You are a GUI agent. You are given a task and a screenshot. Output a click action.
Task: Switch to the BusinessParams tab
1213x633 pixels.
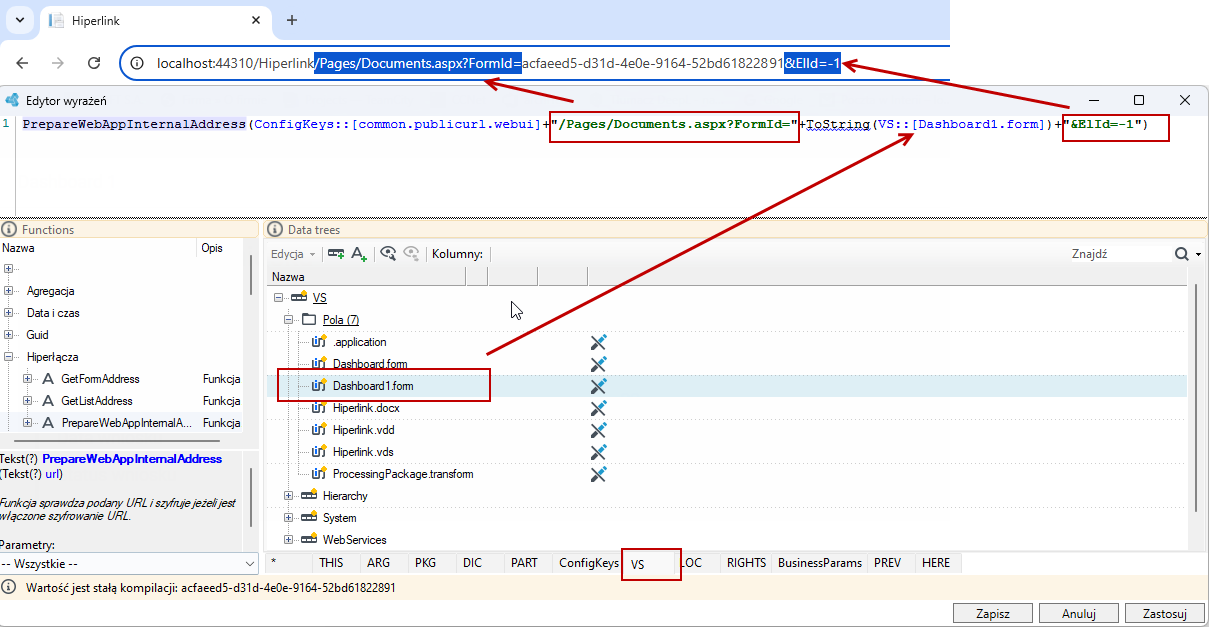820,563
